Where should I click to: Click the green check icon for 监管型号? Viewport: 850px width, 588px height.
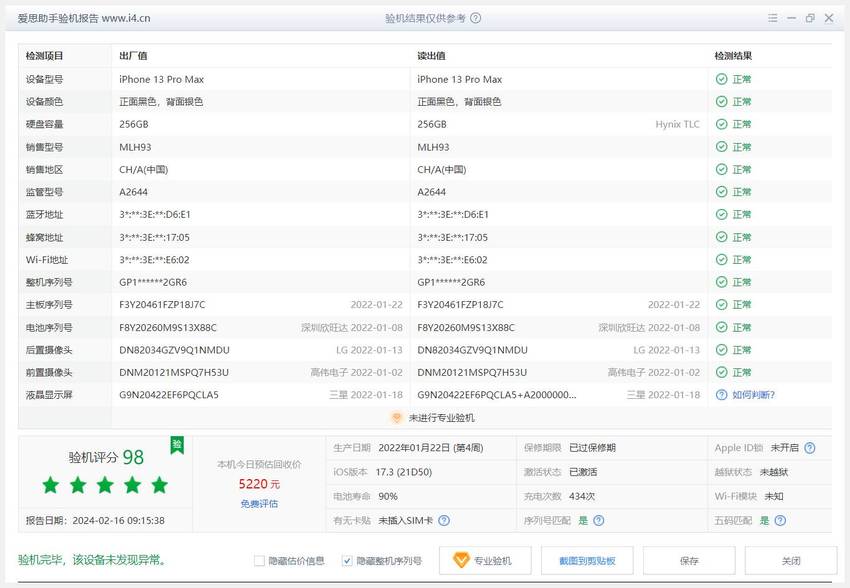[x=722, y=192]
